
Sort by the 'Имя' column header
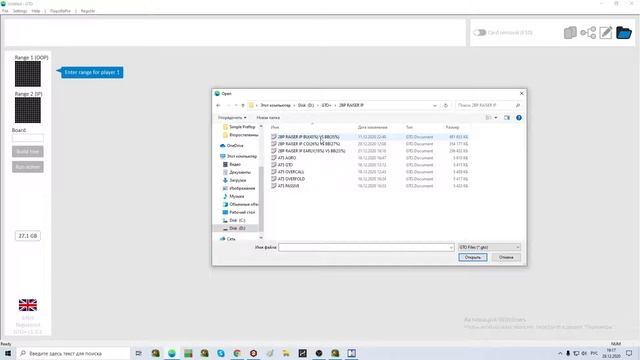(x=275, y=127)
